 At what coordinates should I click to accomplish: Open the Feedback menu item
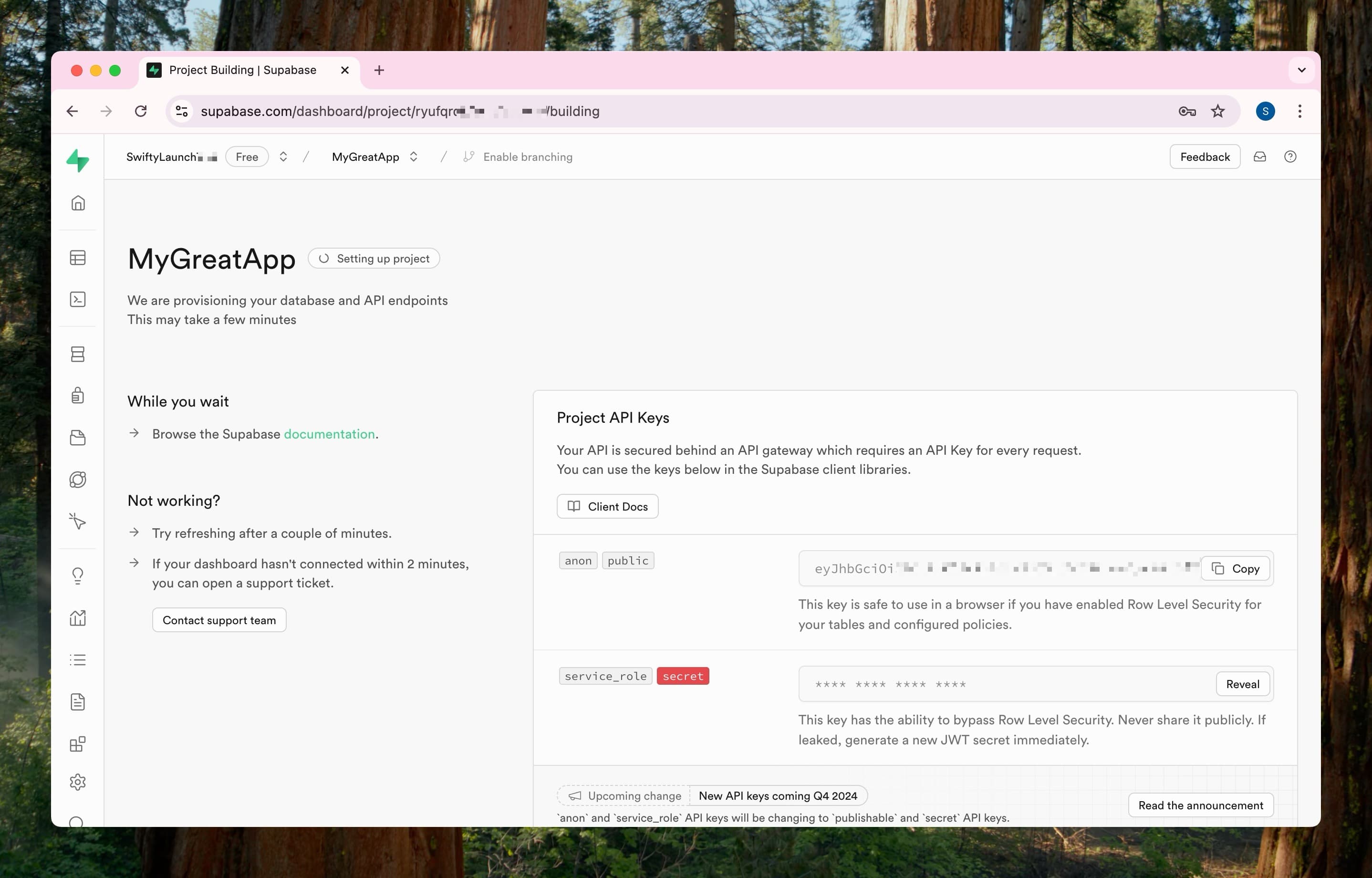pos(1205,157)
